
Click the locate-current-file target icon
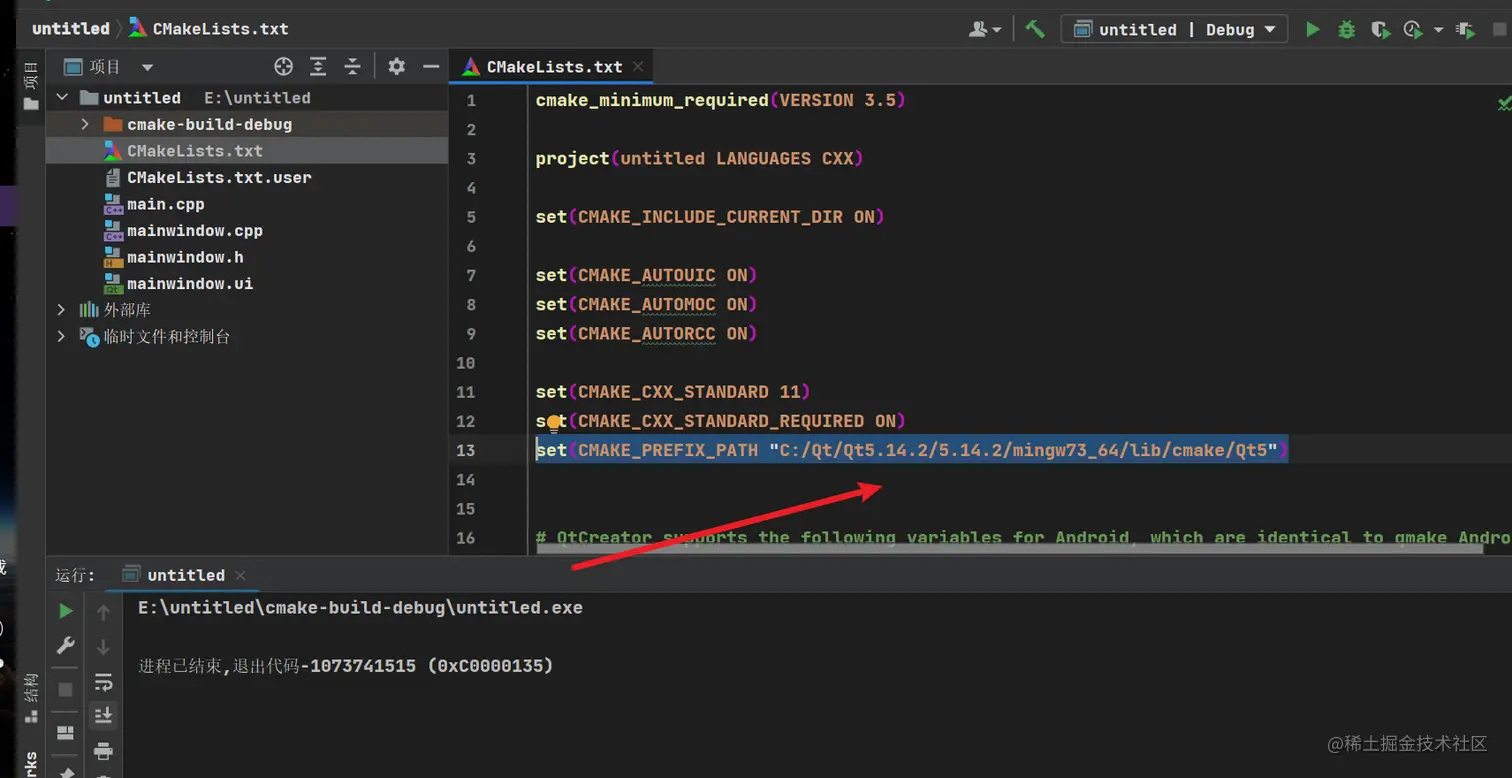tap(284, 67)
